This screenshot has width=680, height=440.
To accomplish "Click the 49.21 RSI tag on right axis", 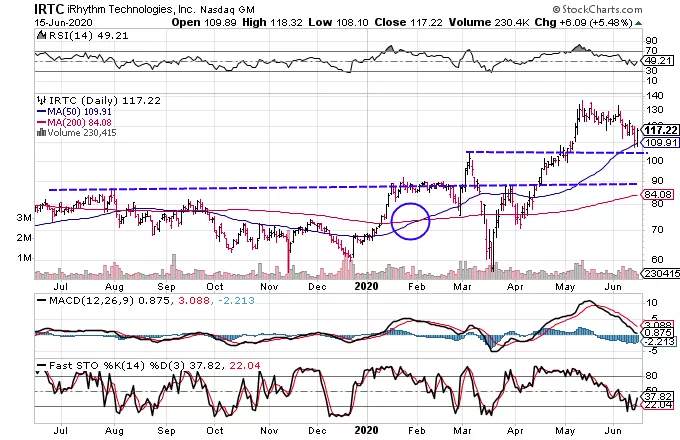I will tap(658, 61).
